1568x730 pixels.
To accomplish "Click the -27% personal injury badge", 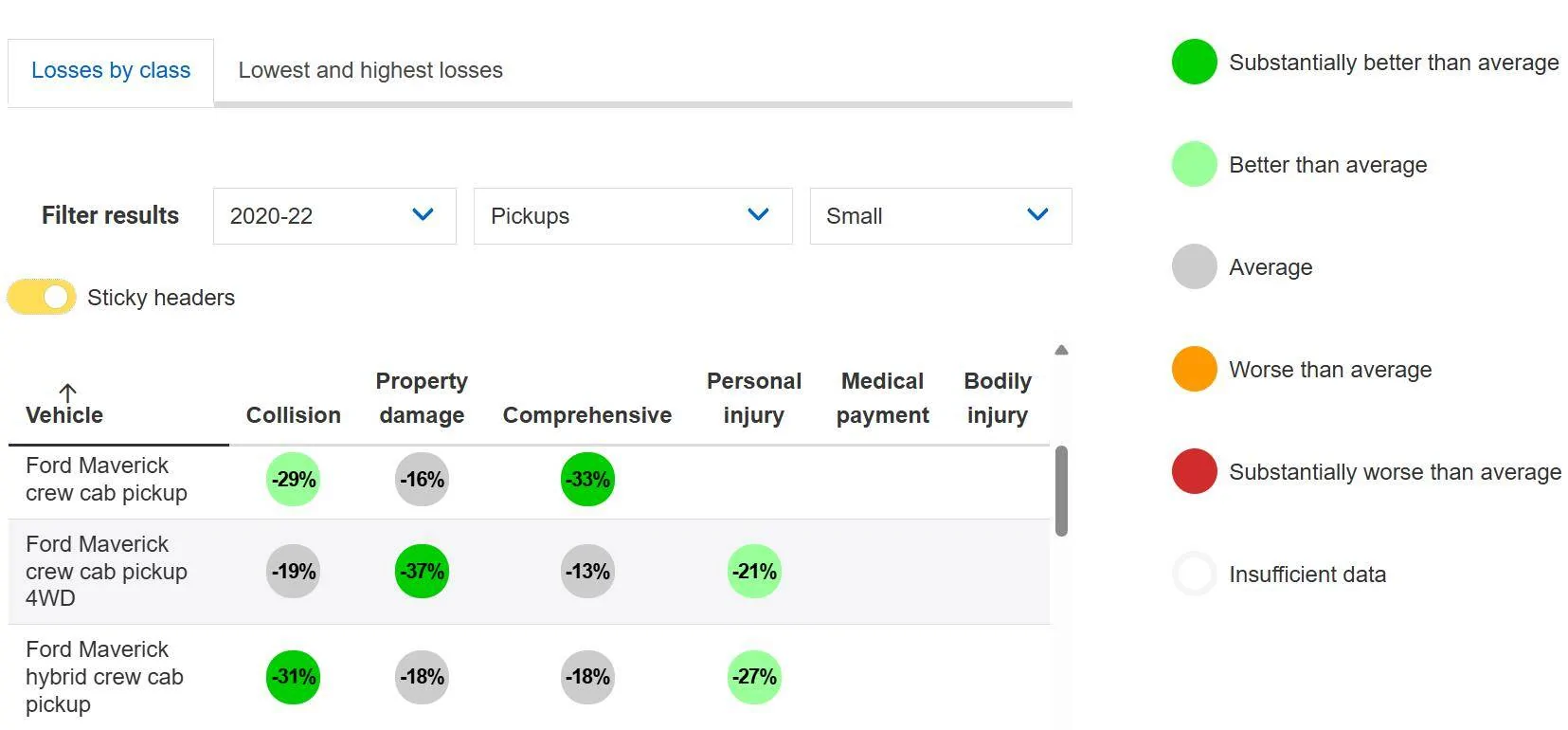I will pos(754,677).
